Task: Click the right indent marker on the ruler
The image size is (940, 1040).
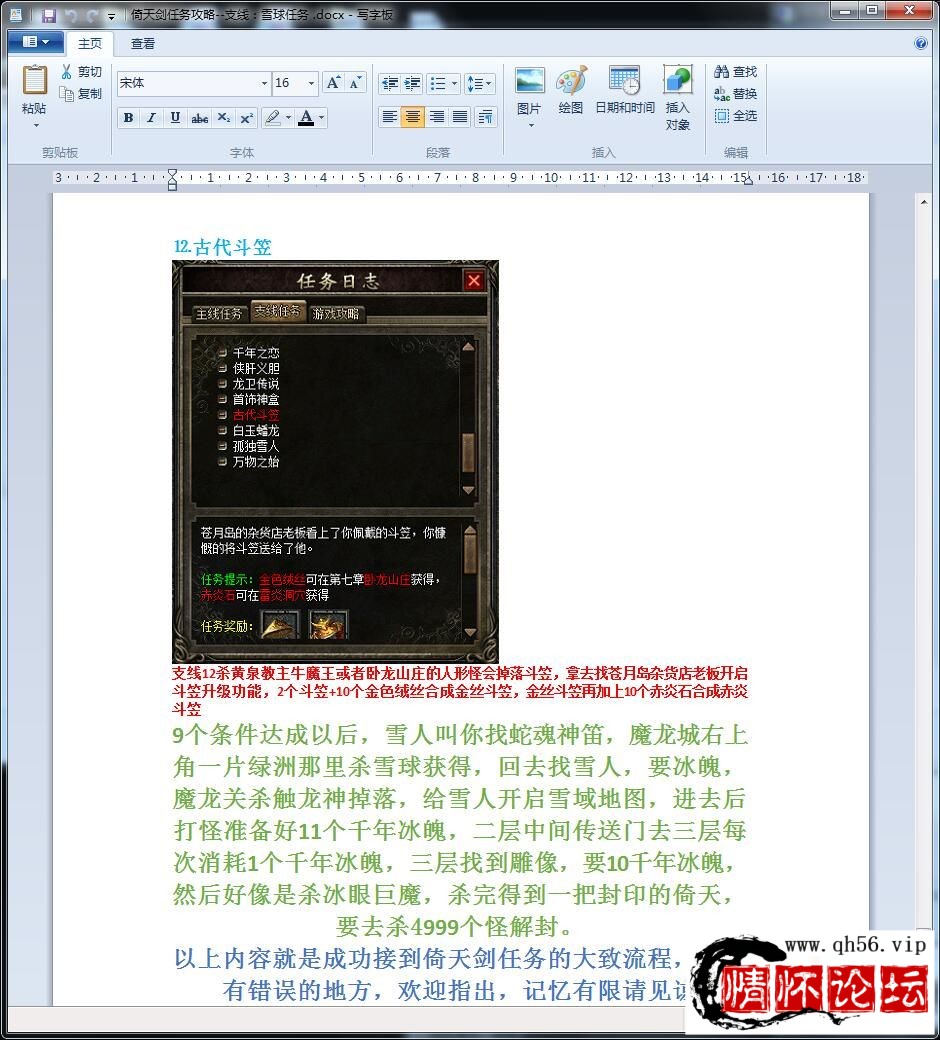Action: [748, 180]
